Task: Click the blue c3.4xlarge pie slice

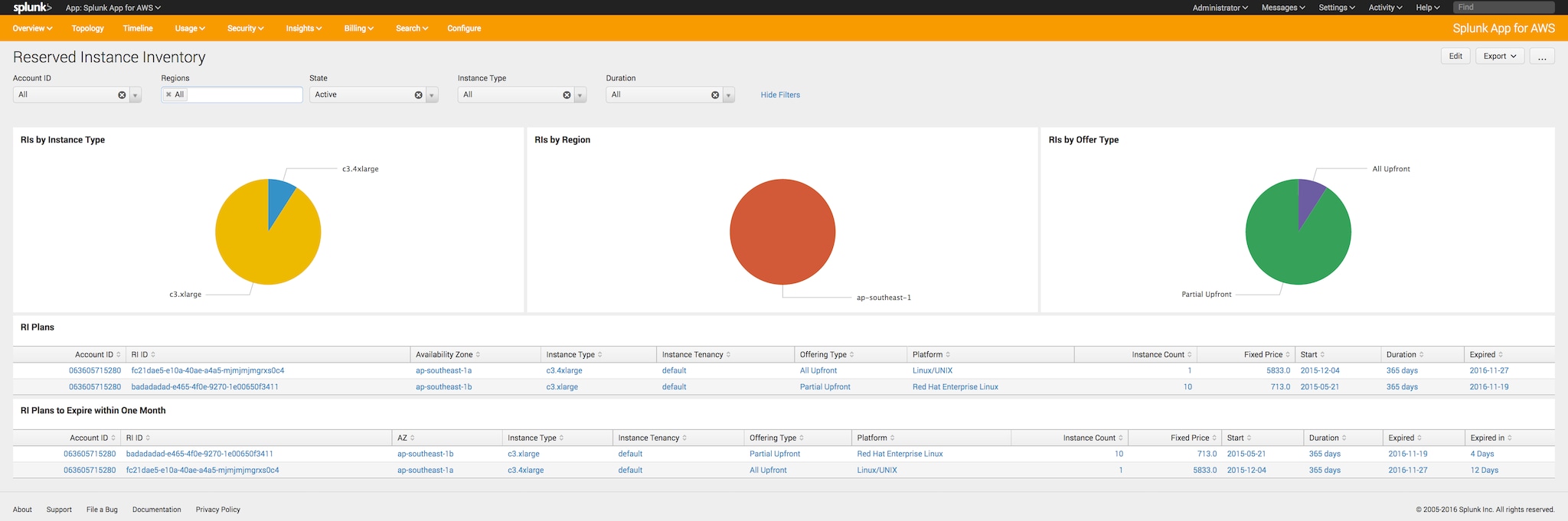Action: coord(280,197)
